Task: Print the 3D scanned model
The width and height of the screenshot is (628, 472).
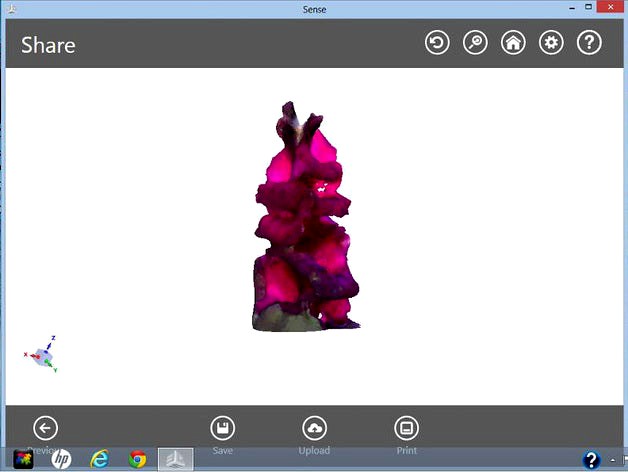Action: pos(406,428)
